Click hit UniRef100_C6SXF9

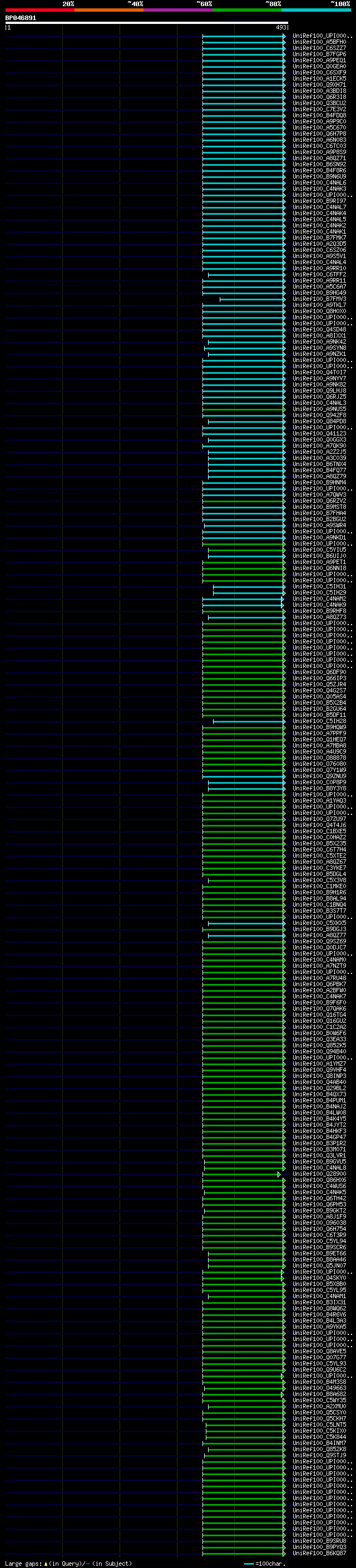tap(319, 72)
